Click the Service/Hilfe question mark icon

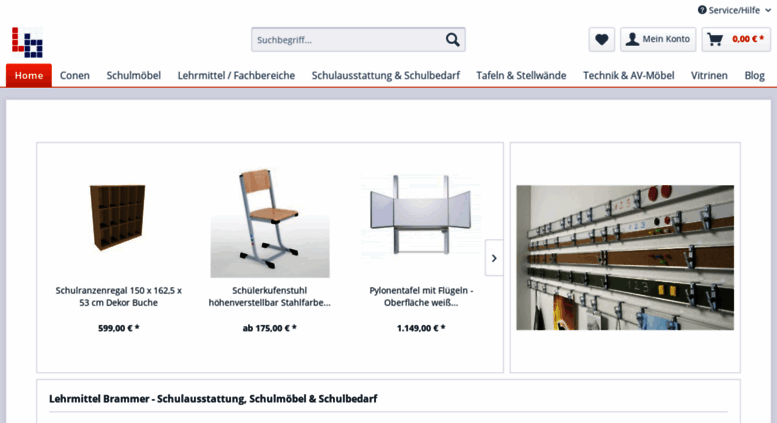click(x=702, y=10)
